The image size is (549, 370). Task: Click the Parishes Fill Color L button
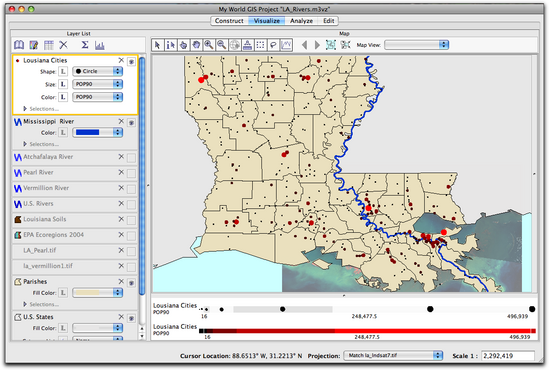click(63, 293)
